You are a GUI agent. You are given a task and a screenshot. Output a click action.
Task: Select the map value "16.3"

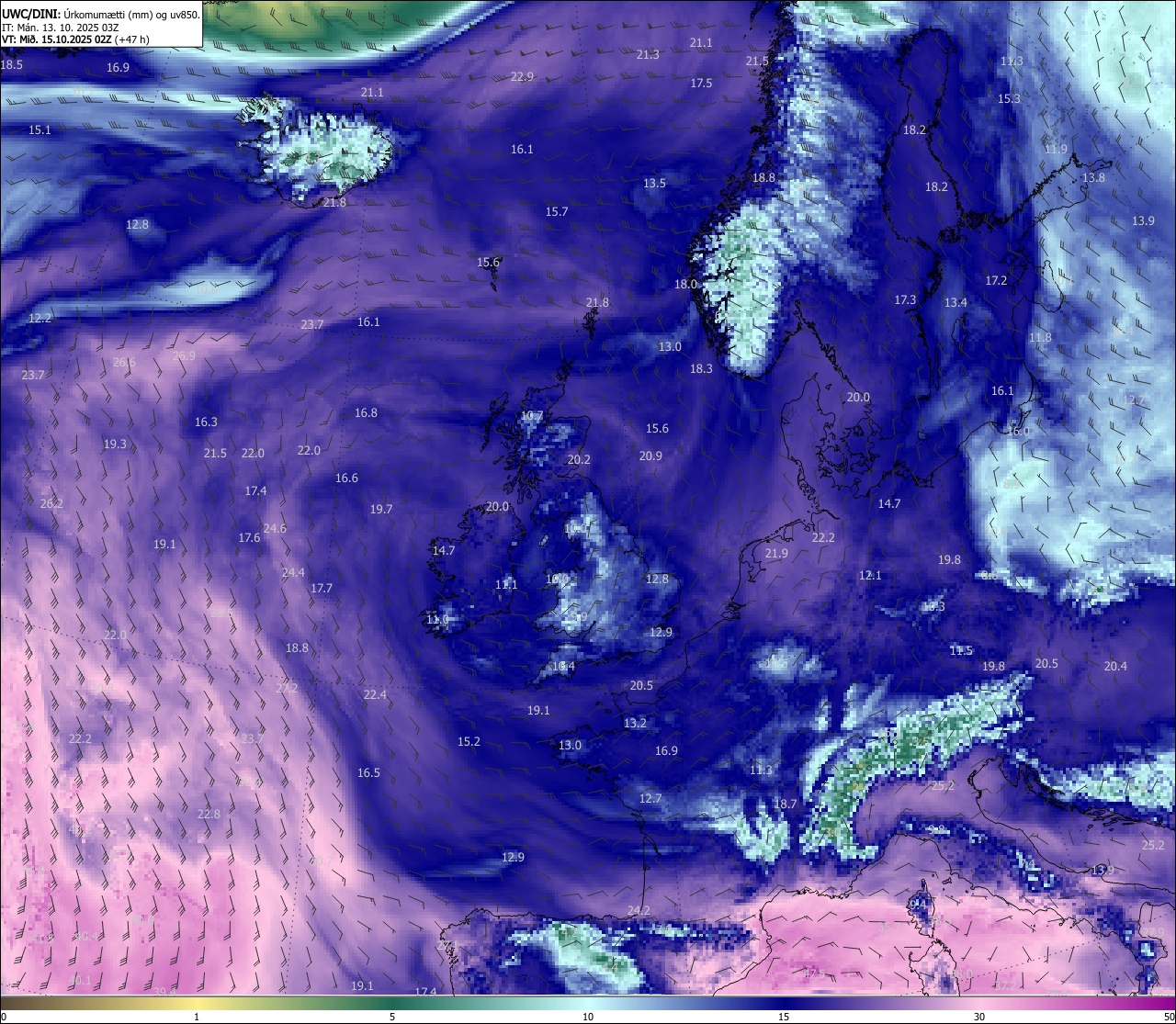[x=206, y=422]
